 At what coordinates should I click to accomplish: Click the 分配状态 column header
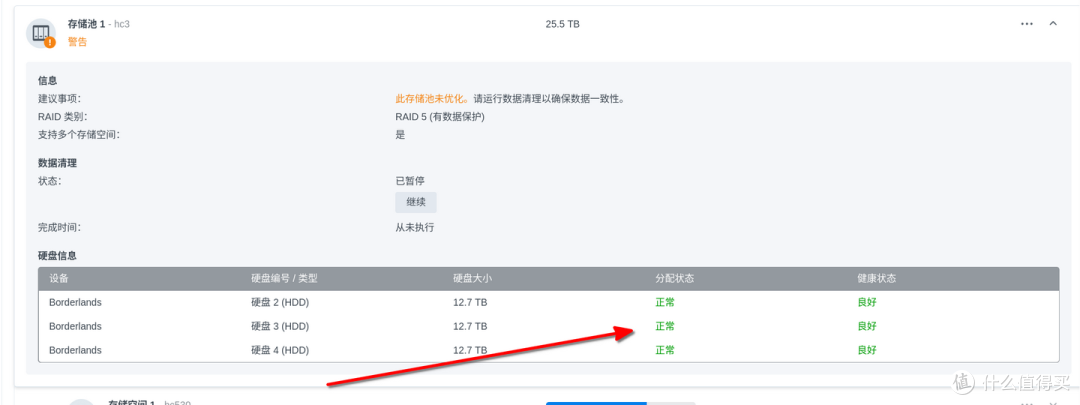point(674,279)
